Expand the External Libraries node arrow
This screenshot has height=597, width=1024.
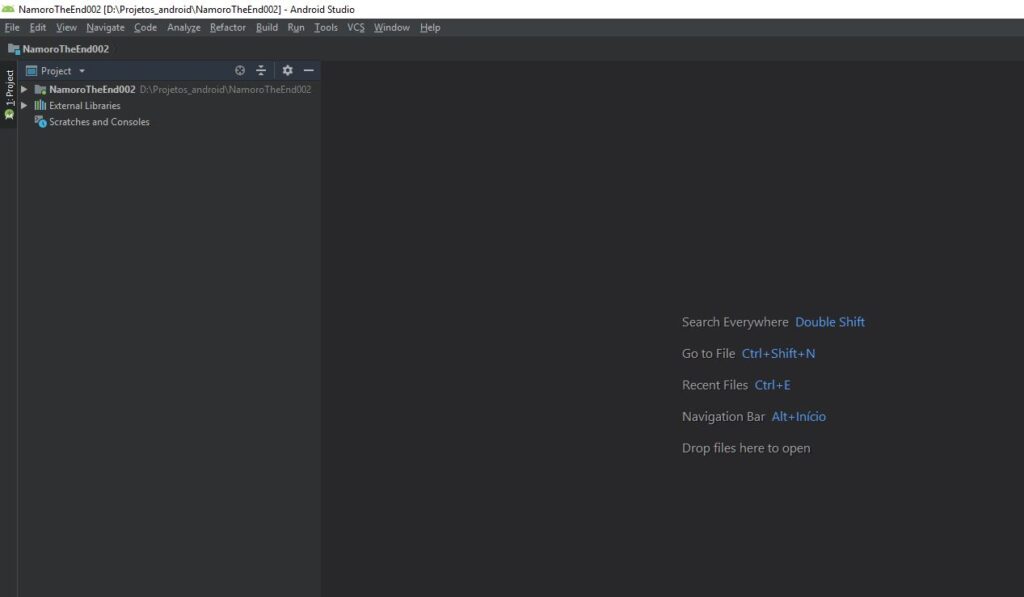tap(24, 105)
